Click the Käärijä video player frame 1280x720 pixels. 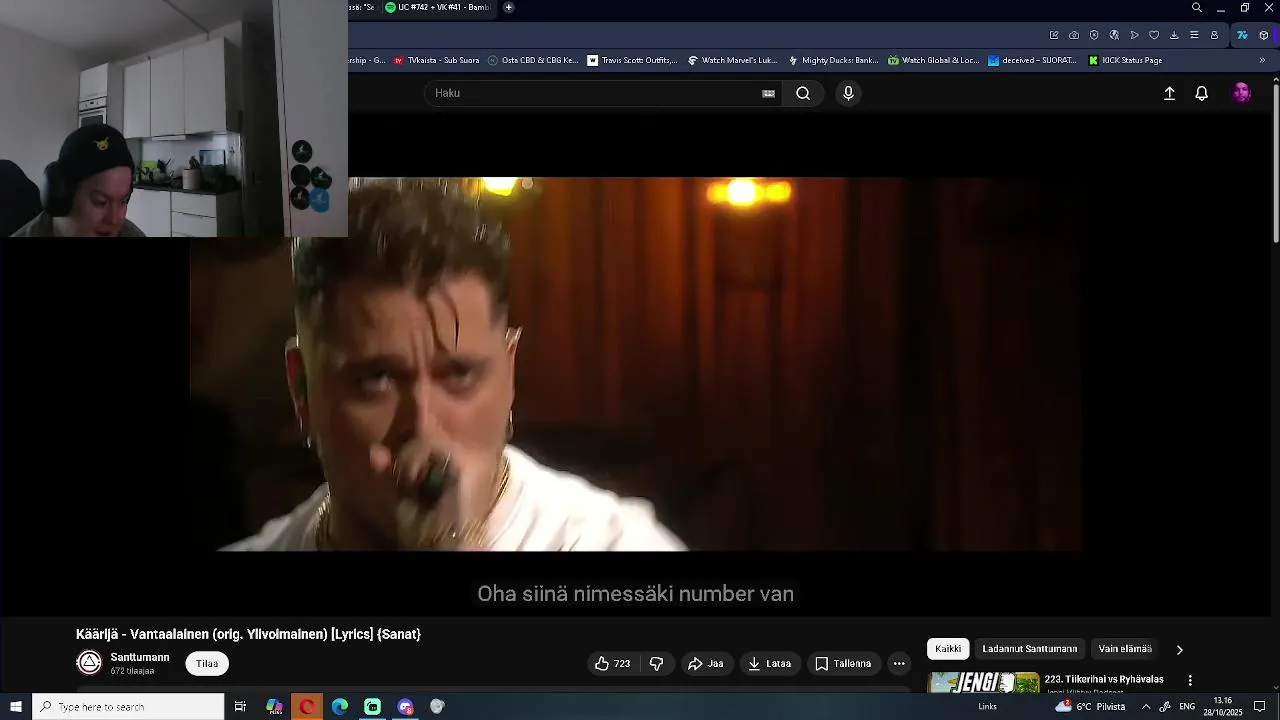pos(635,364)
